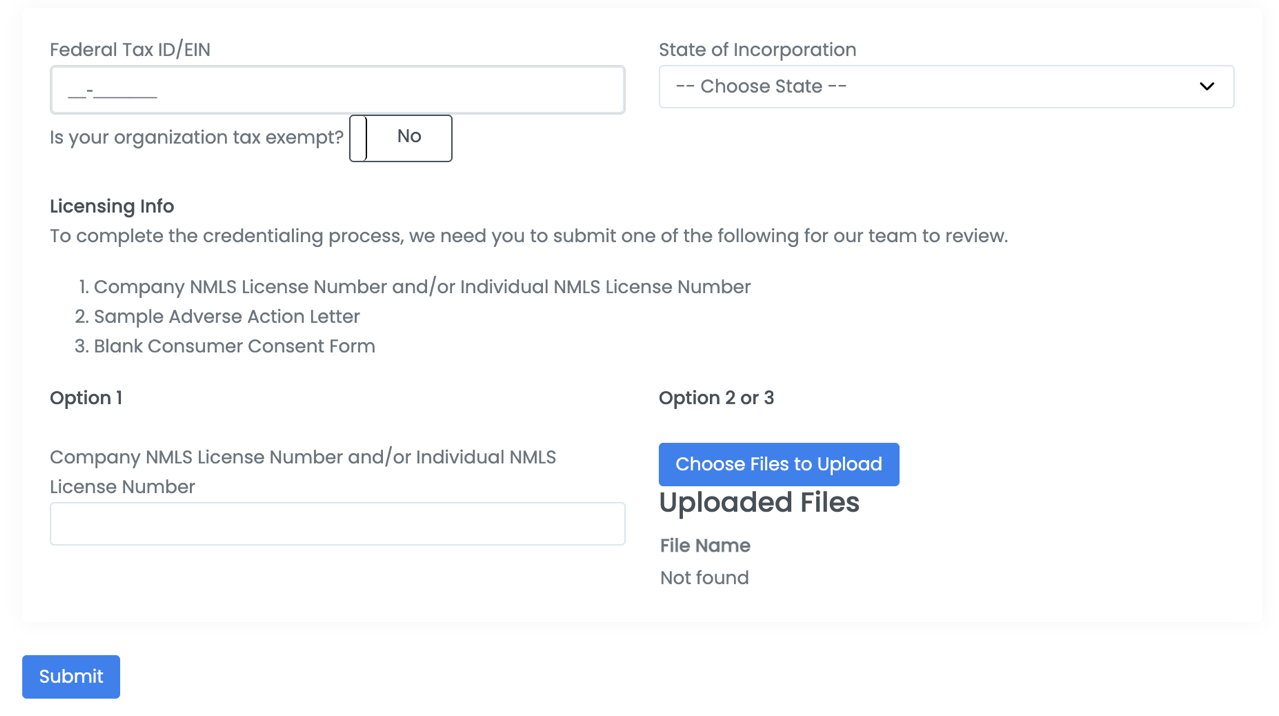Click the NMLS License Number field label under Option 1
Image resolution: width=1279 pixels, height=716 pixels.
[302, 472]
